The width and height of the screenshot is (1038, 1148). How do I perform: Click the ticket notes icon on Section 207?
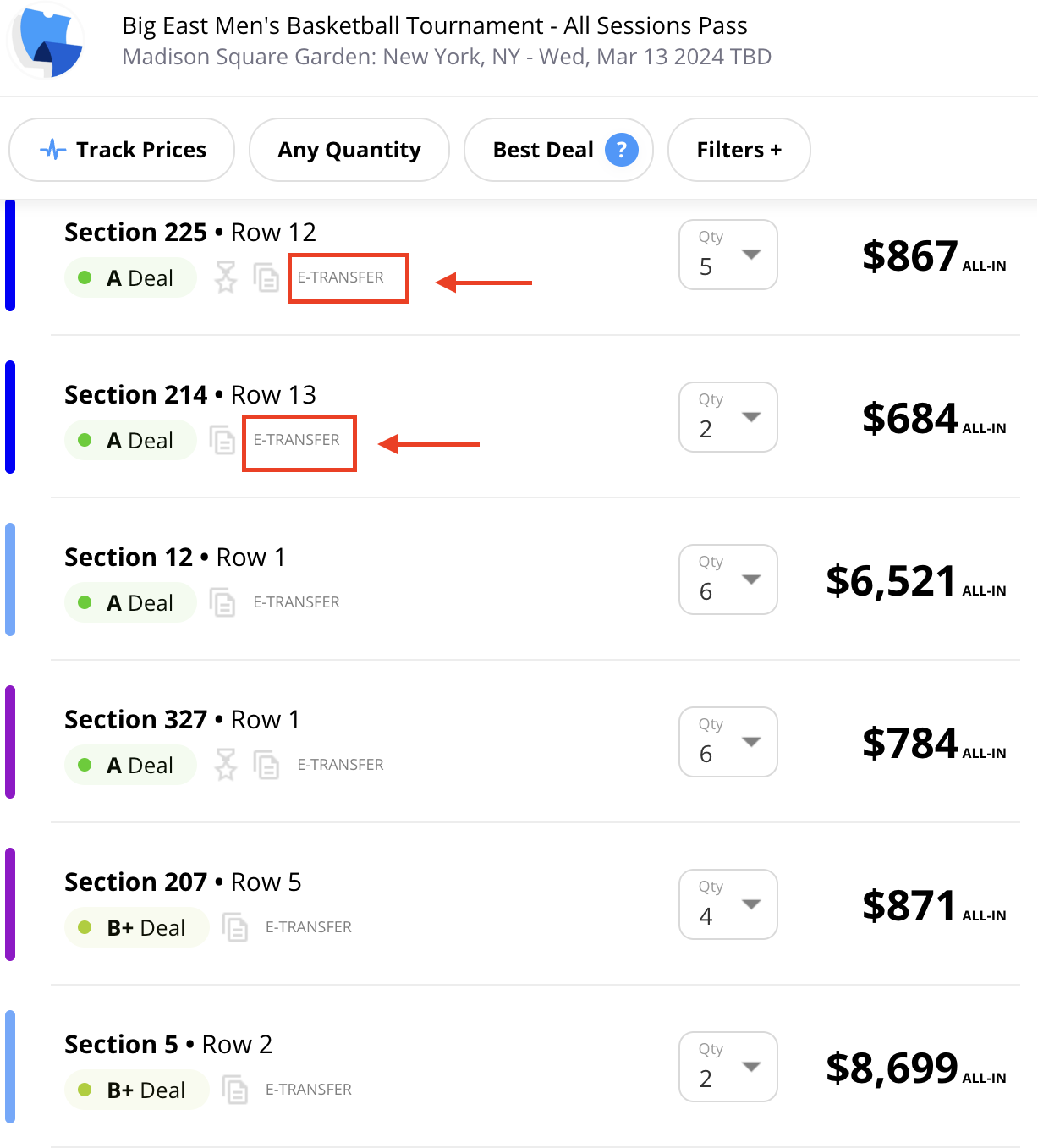click(x=235, y=927)
